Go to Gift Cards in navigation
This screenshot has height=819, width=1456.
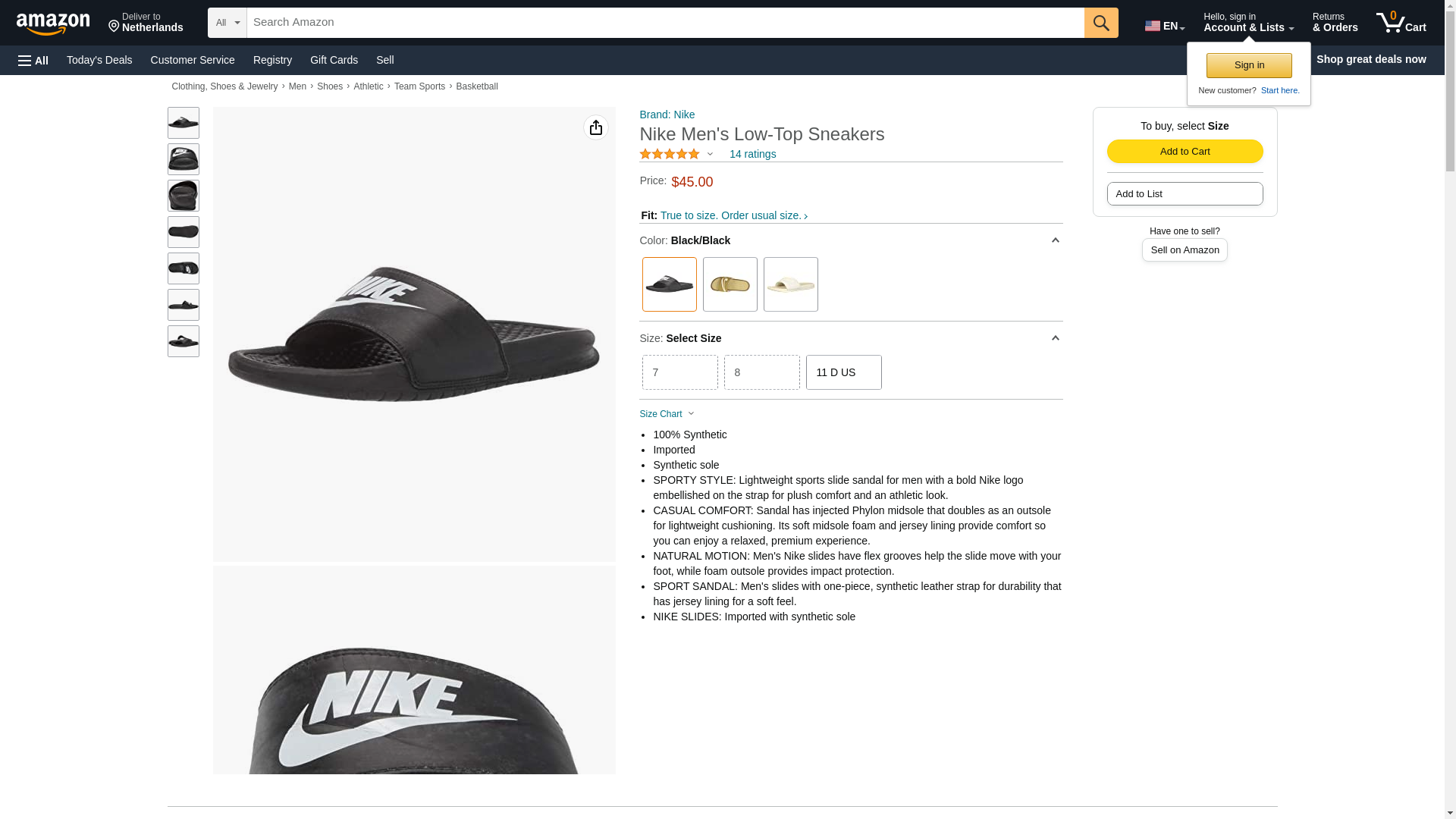[334, 60]
